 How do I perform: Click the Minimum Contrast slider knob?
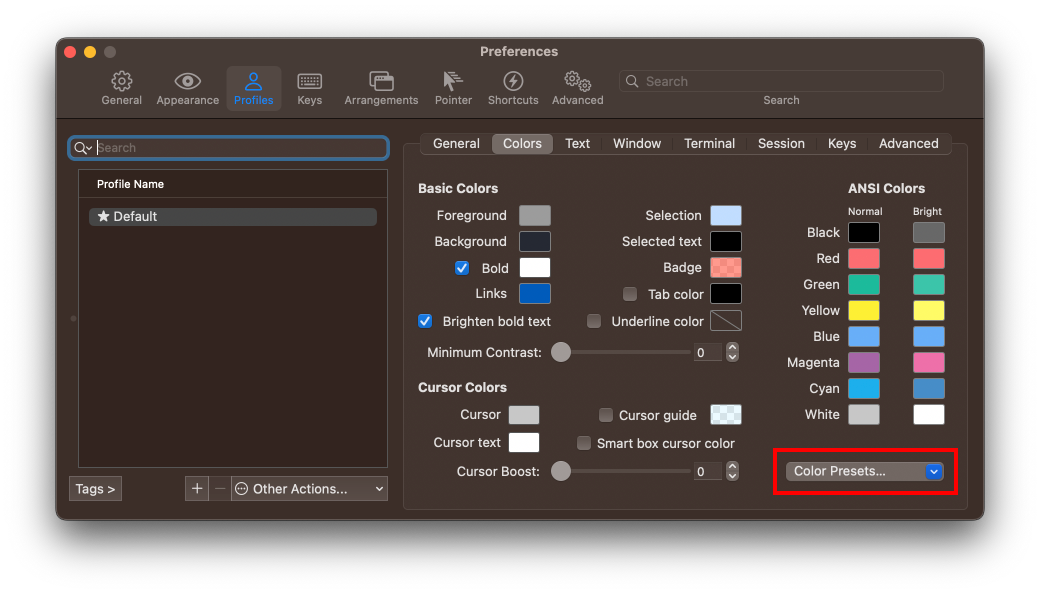click(x=561, y=352)
